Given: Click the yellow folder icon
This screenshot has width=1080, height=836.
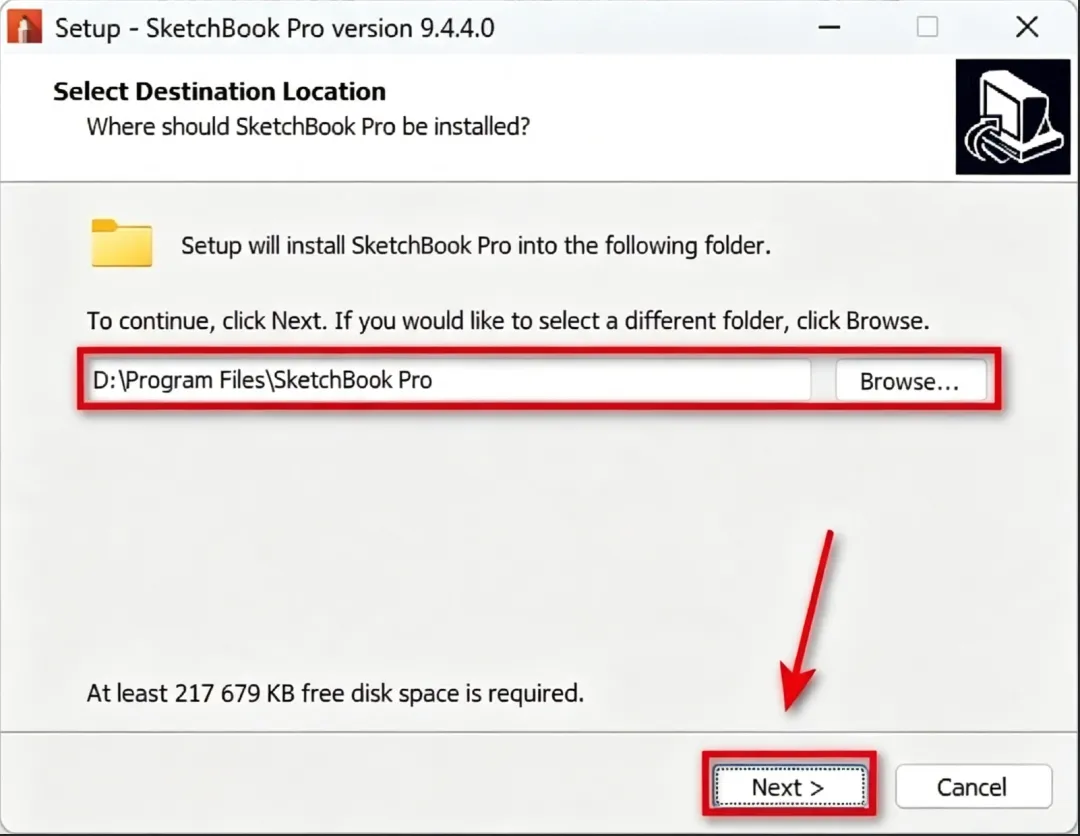Looking at the screenshot, I should pos(122,243).
